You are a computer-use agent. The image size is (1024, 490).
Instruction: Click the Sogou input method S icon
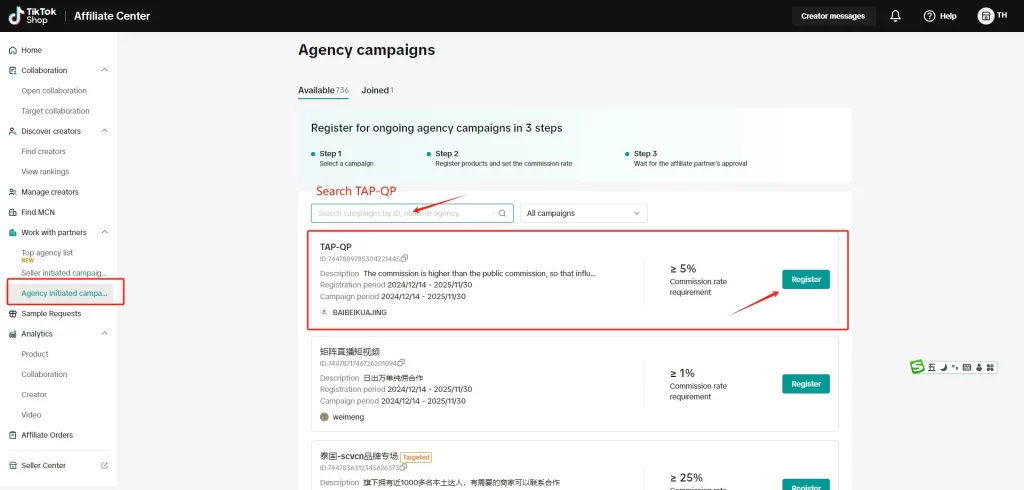[918, 367]
